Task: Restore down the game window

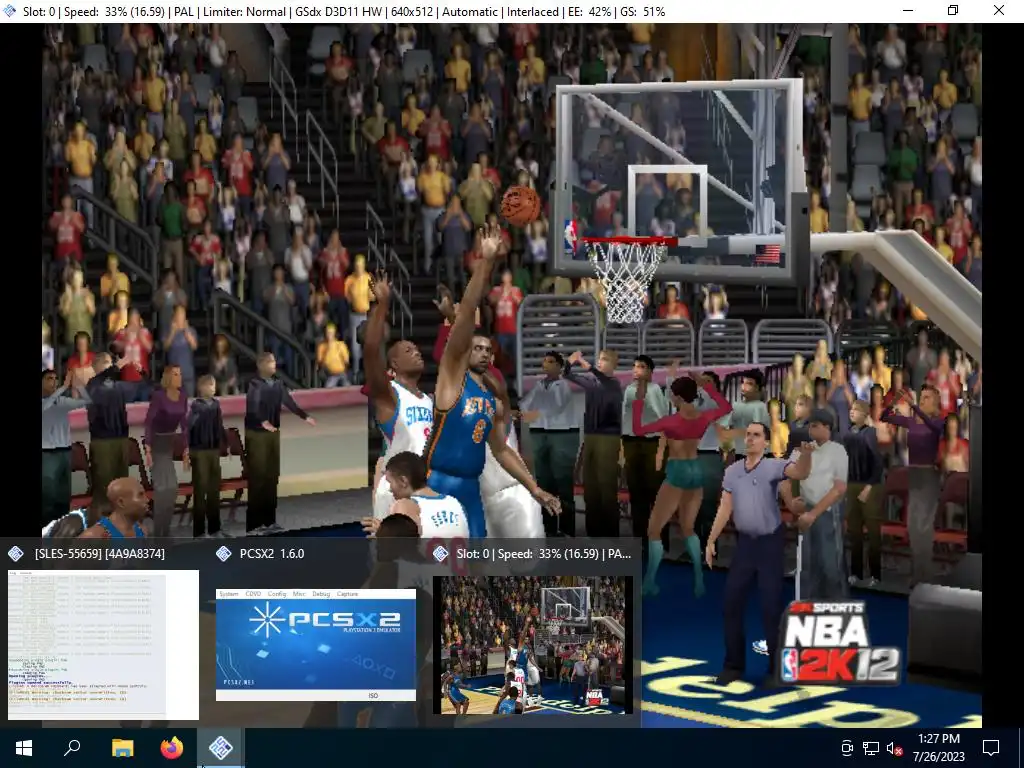Action: click(953, 11)
